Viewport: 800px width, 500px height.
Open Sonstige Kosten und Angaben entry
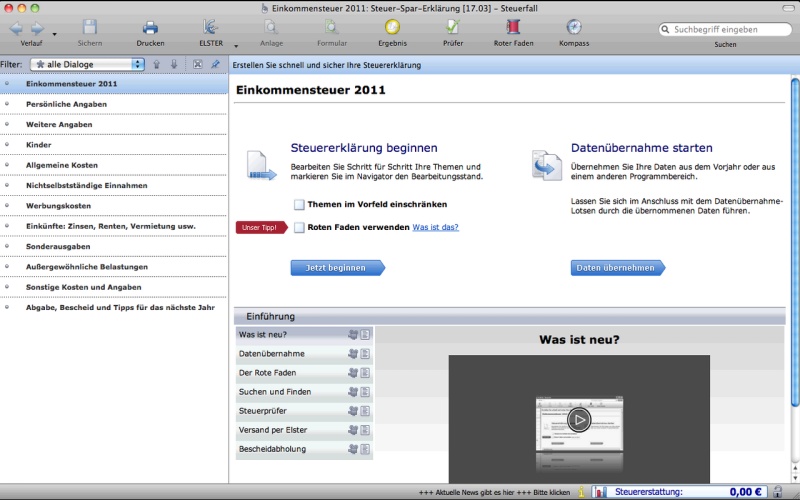(x=114, y=287)
